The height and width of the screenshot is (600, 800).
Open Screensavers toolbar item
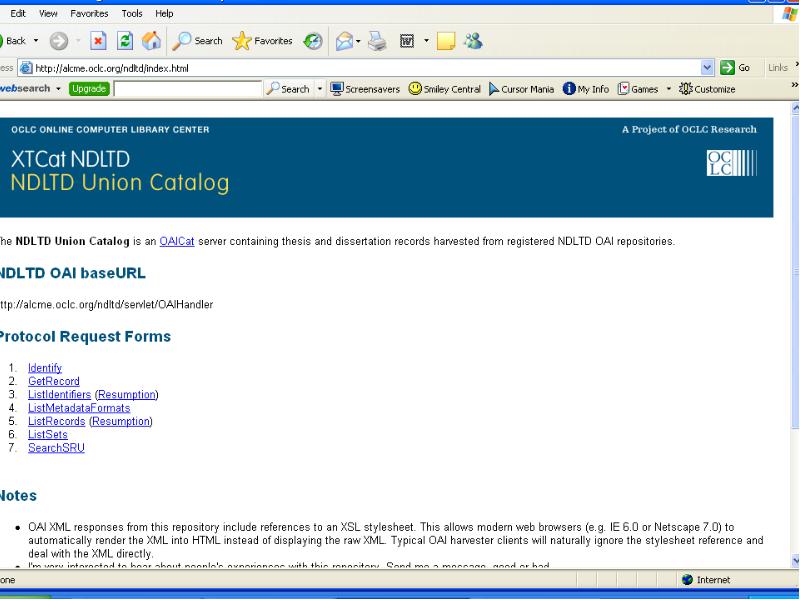click(365, 89)
